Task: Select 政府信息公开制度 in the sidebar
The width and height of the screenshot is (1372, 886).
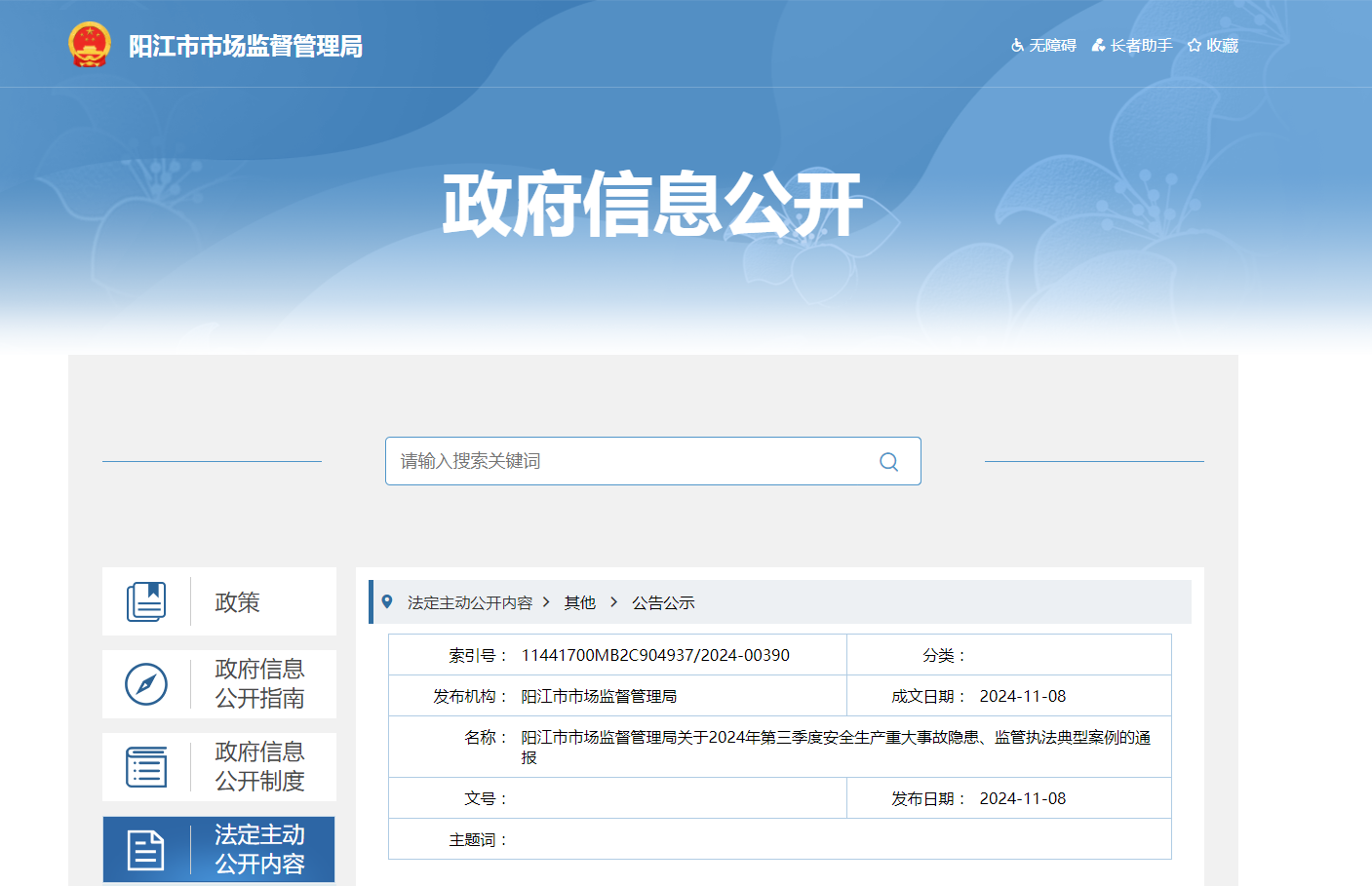Action: (259, 767)
